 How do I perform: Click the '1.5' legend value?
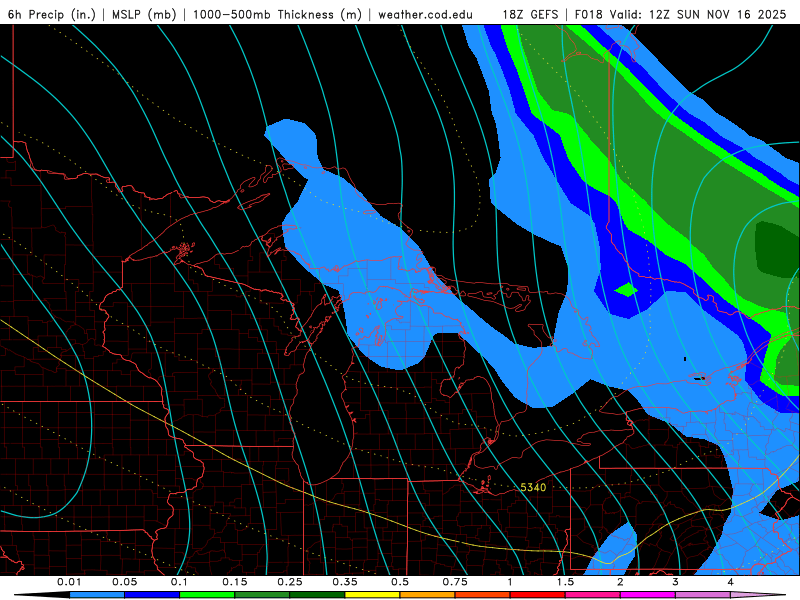565,582
